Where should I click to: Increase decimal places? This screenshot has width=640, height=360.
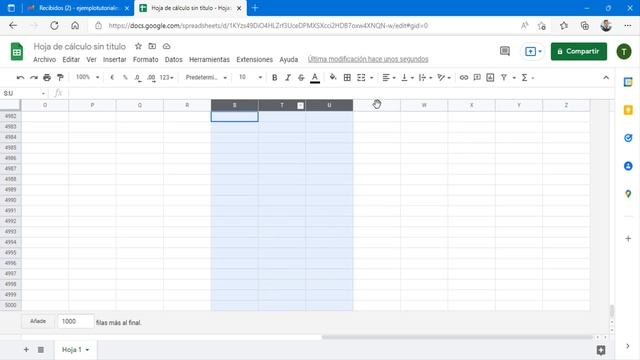(151, 78)
